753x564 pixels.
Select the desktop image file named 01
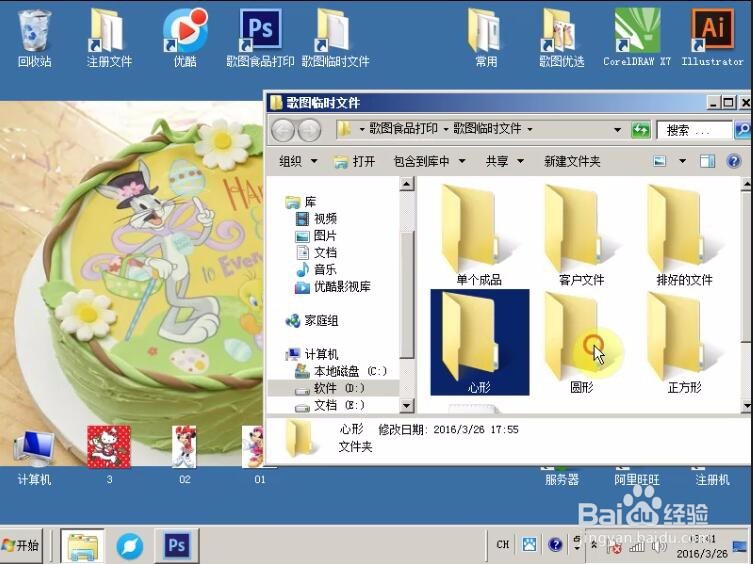point(254,455)
